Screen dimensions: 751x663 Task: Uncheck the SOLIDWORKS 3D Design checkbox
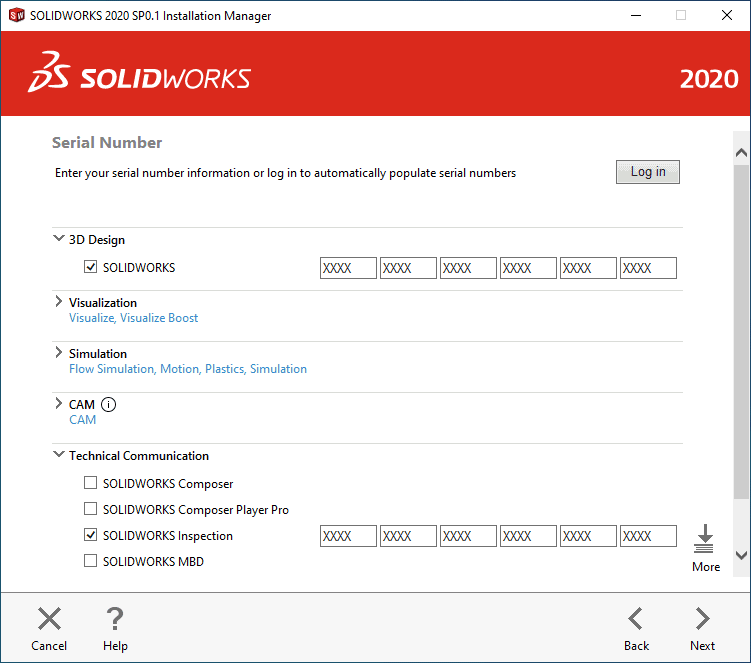pyautogui.click(x=91, y=268)
